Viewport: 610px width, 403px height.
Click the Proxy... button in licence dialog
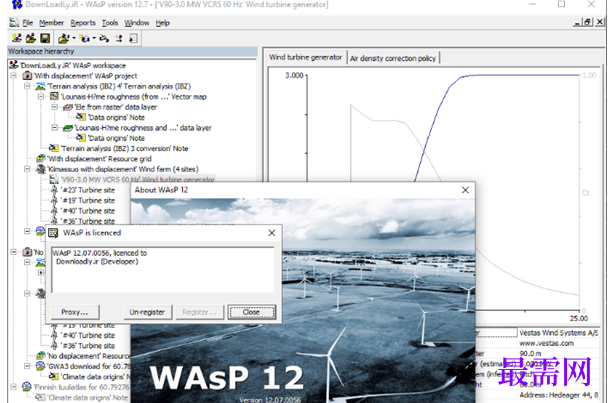pyautogui.click(x=75, y=312)
